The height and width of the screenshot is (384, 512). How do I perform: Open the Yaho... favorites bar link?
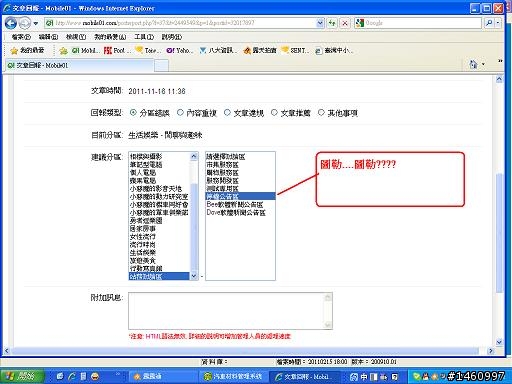tap(180, 50)
